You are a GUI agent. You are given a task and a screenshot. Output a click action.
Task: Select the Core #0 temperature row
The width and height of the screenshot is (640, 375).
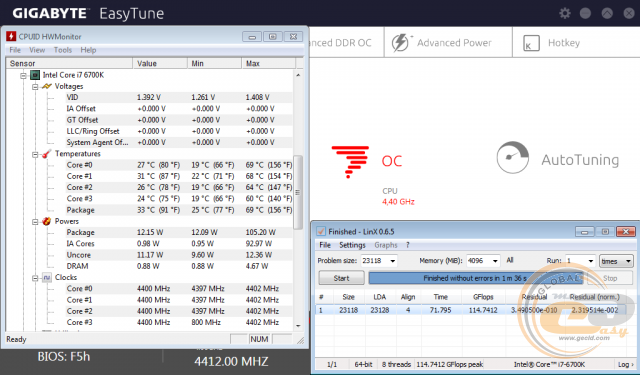178,165
